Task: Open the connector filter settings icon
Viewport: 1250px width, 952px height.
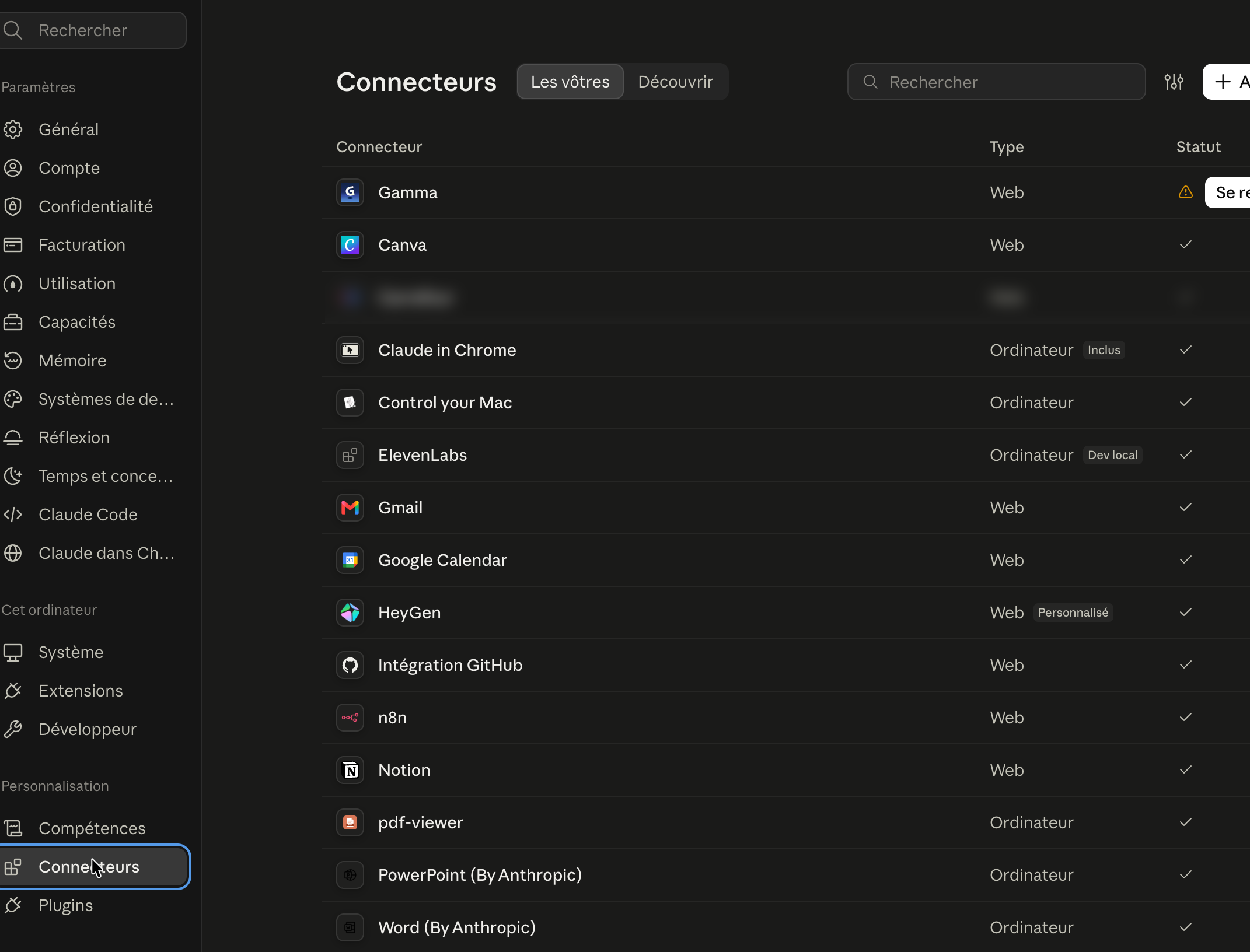Action: click(1174, 82)
